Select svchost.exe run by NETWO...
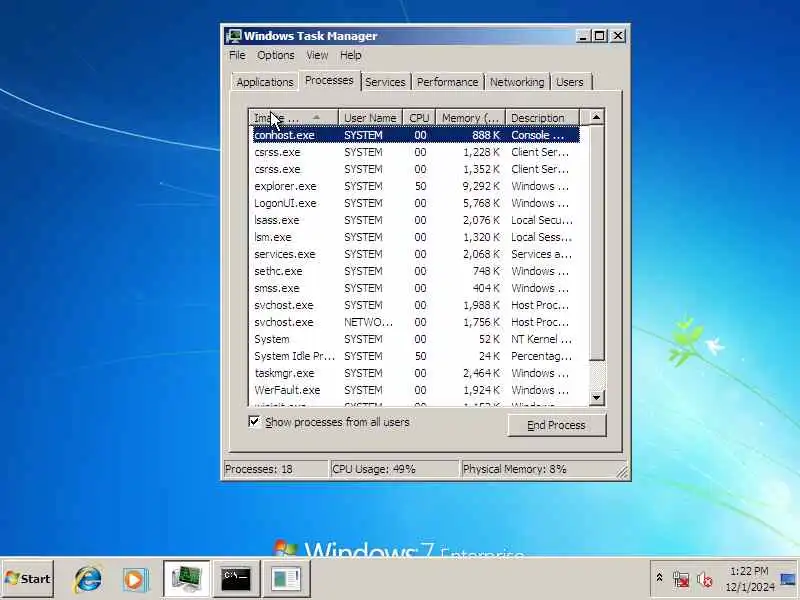 [x=416, y=322]
